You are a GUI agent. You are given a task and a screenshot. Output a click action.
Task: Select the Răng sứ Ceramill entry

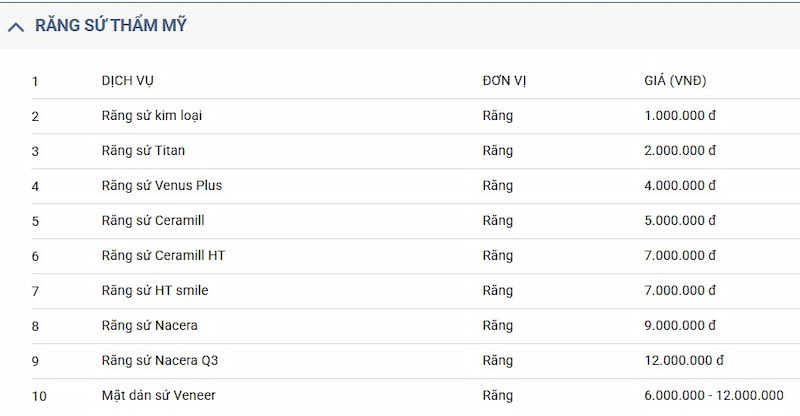(153, 221)
